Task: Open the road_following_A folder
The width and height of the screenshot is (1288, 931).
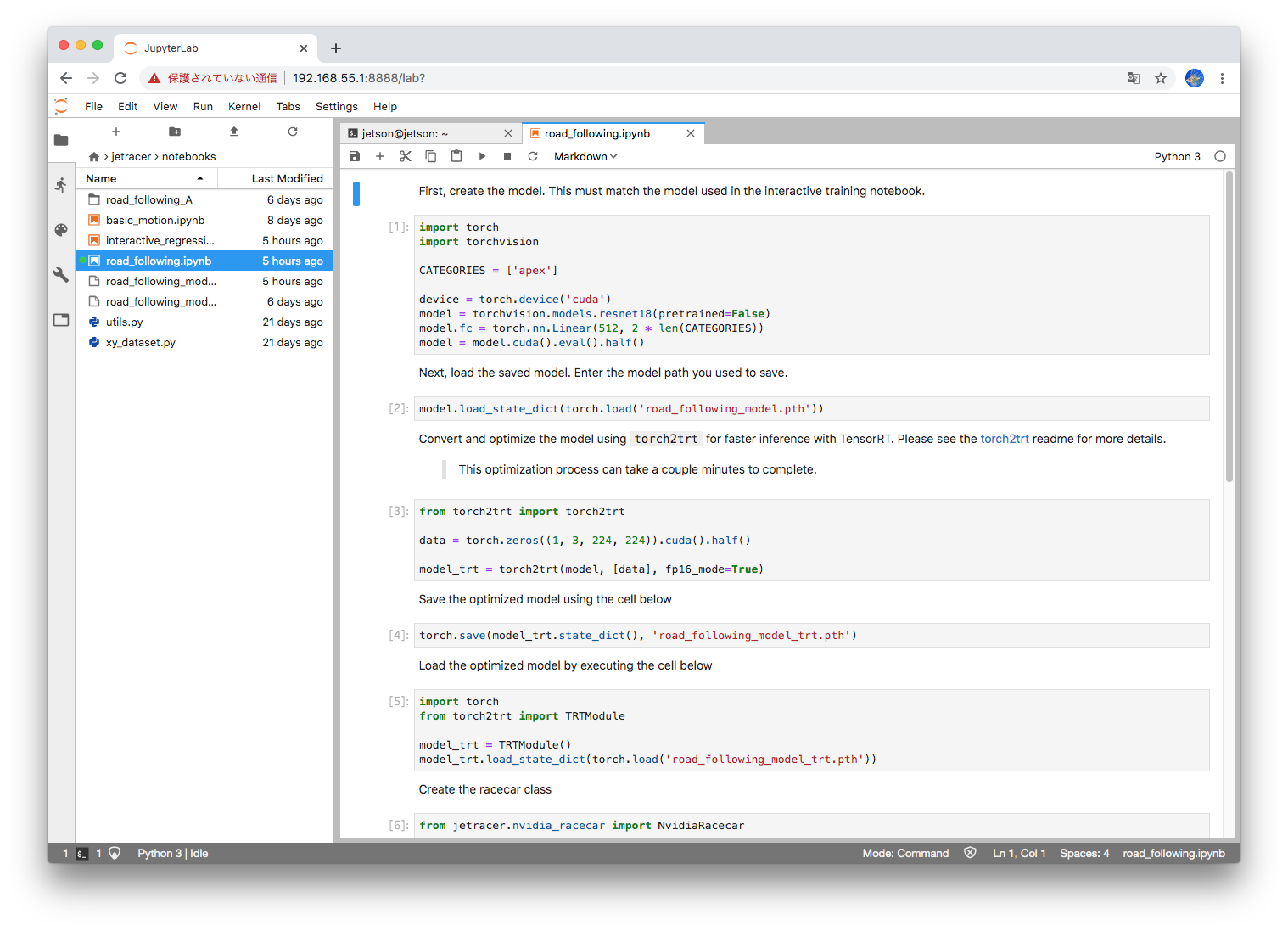Action: point(204,199)
